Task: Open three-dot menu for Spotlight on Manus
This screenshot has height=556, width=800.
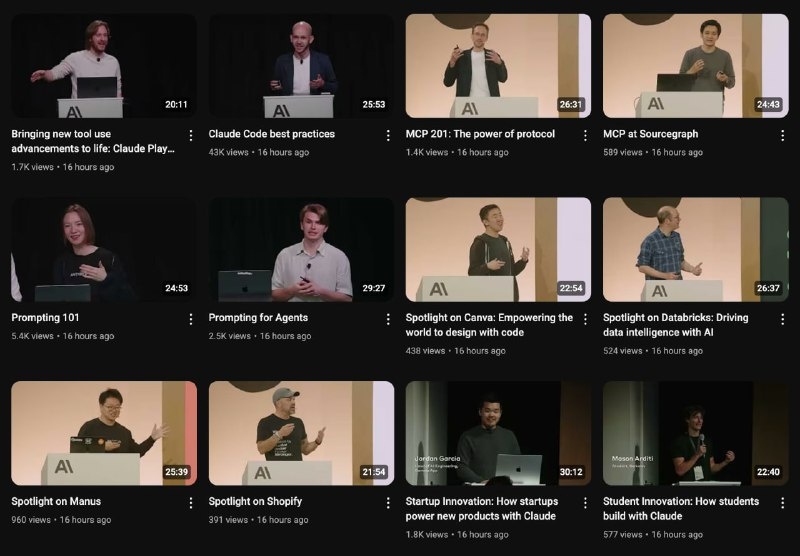Action: [x=190, y=502]
